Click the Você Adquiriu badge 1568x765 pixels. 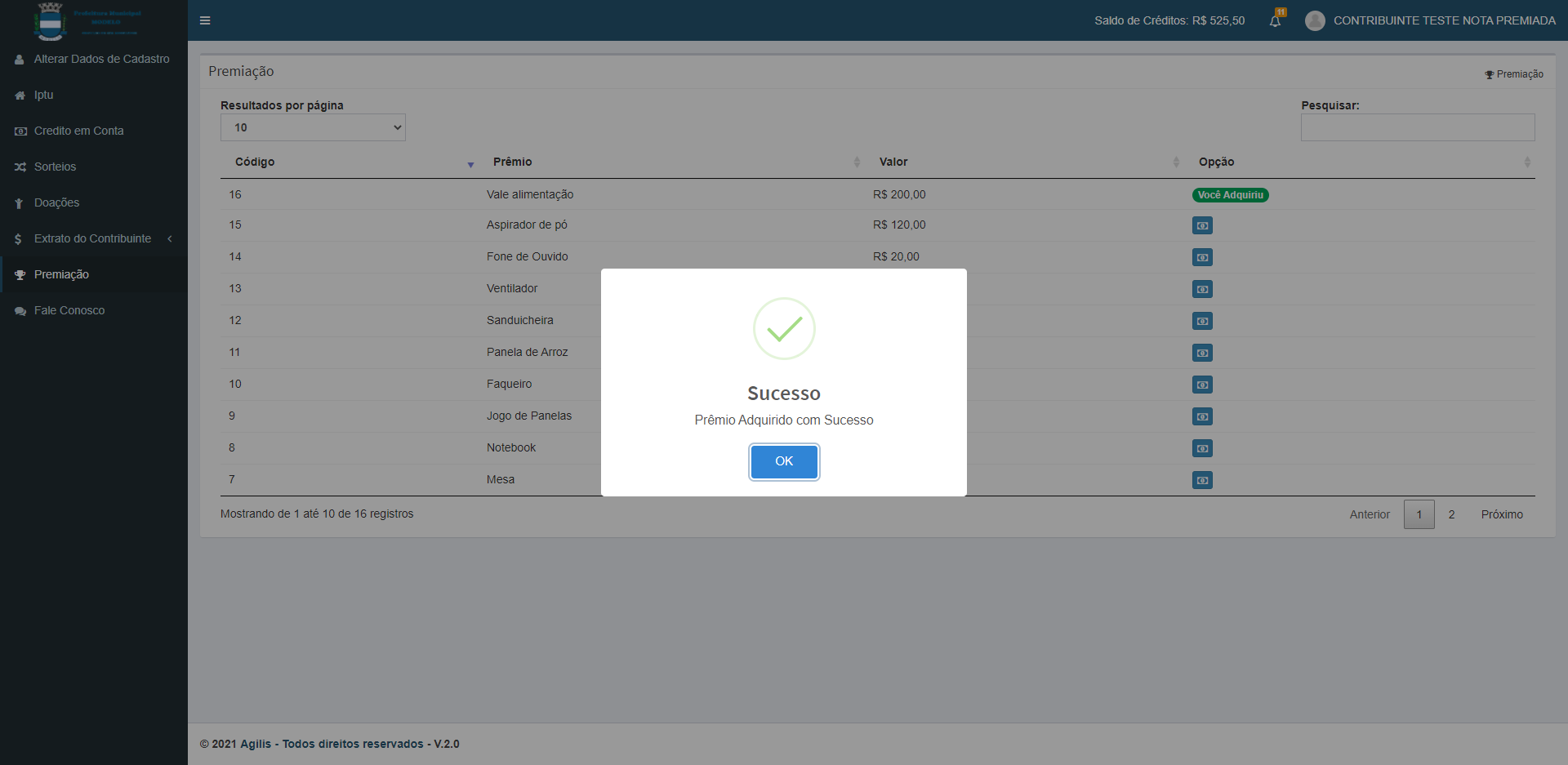(1230, 195)
